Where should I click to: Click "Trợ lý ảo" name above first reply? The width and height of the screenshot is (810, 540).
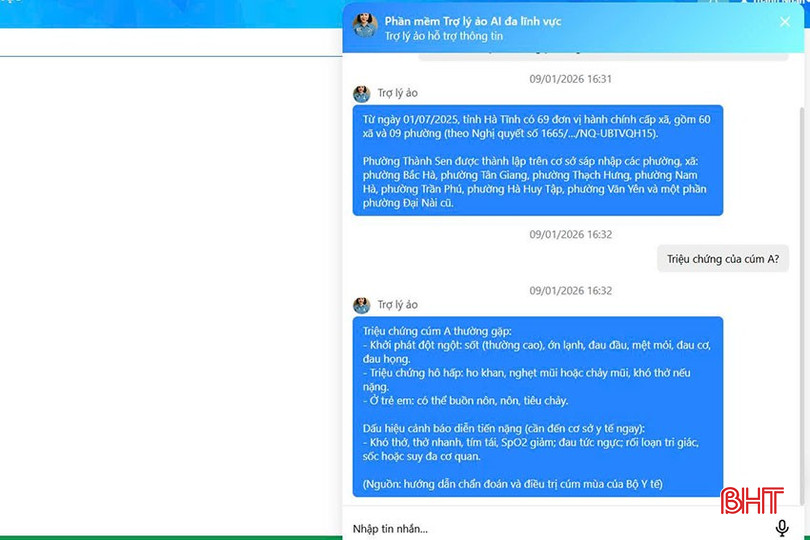click(398, 94)
